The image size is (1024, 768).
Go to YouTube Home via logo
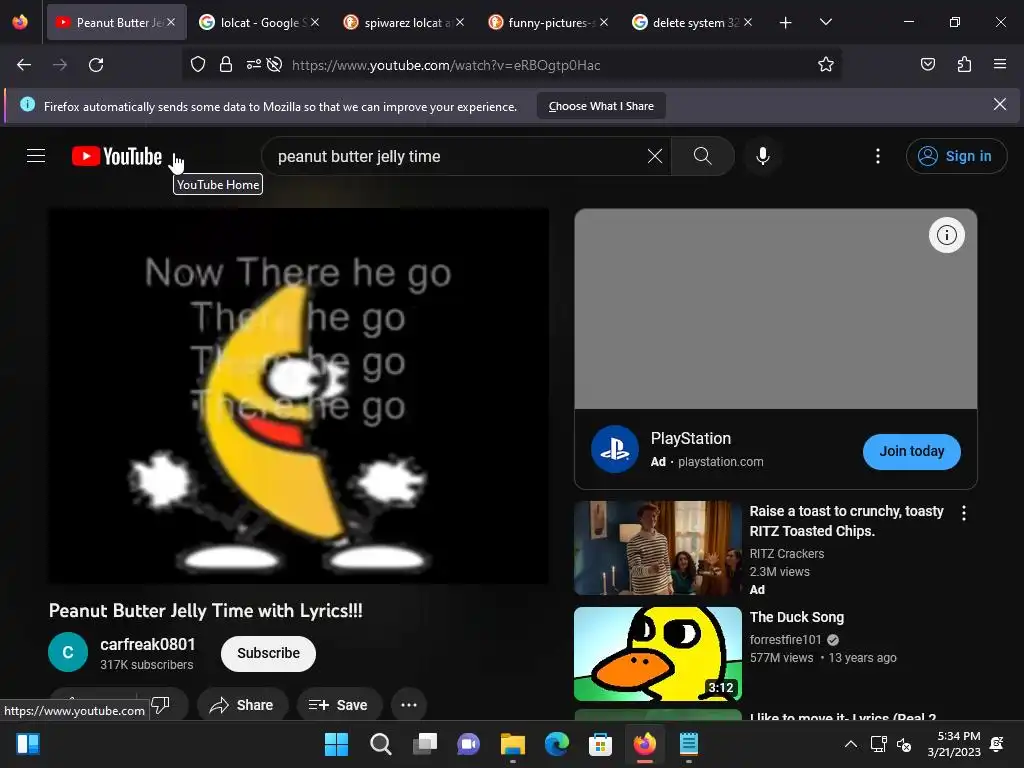tap(117, 156)
